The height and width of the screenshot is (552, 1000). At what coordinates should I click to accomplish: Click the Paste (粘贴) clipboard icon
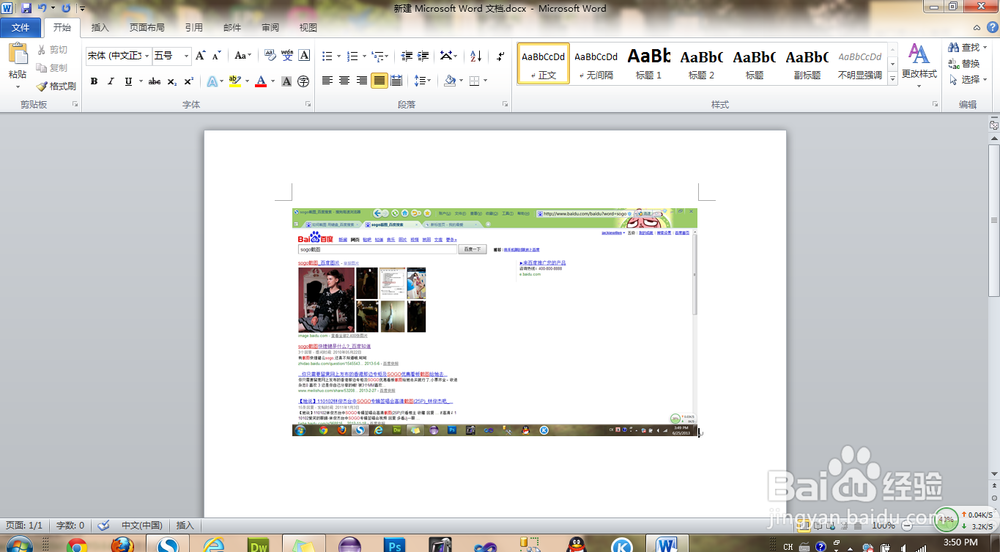click(17, 54)
